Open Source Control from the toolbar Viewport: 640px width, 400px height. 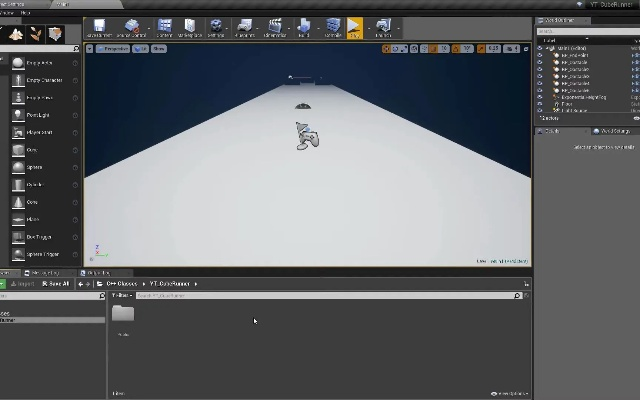point(131,28)
